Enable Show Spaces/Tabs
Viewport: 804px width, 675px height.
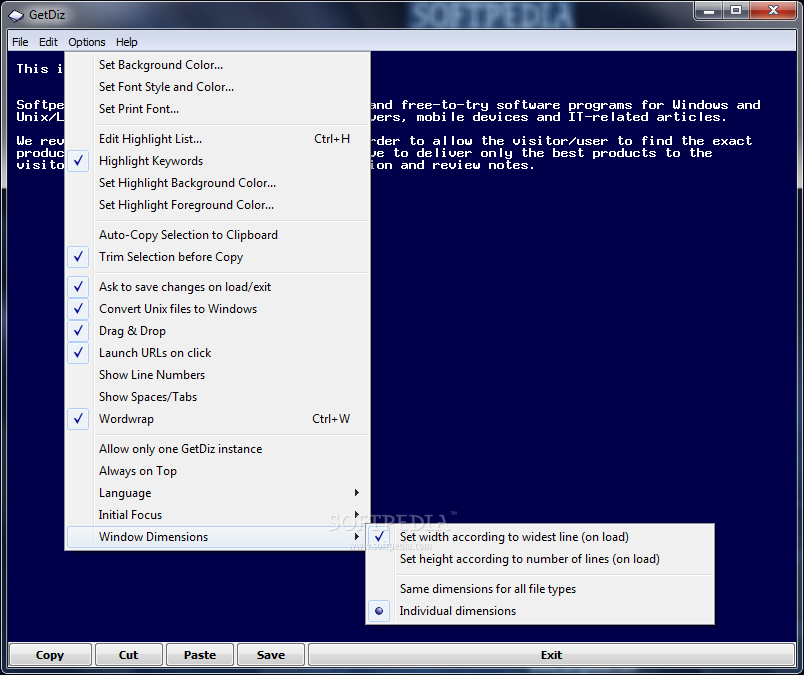pyautogui.click(x=218, y=398)
